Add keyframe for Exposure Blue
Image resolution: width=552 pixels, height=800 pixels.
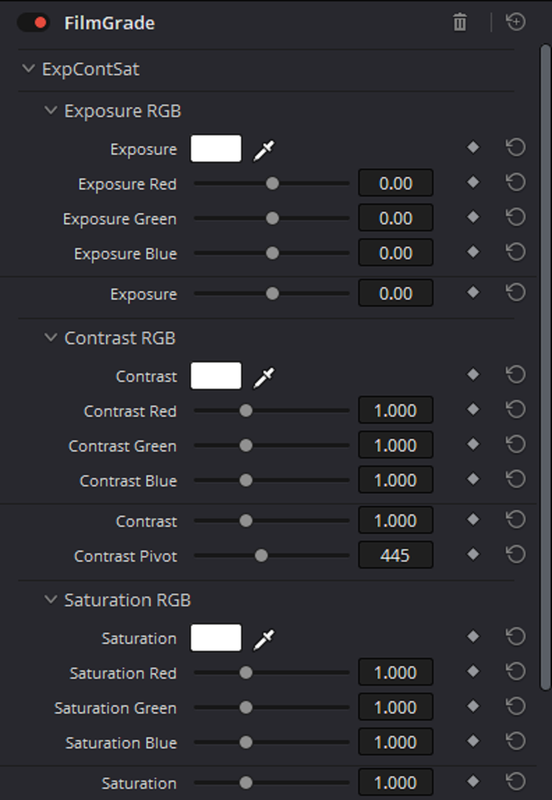[x=473, y=252]
